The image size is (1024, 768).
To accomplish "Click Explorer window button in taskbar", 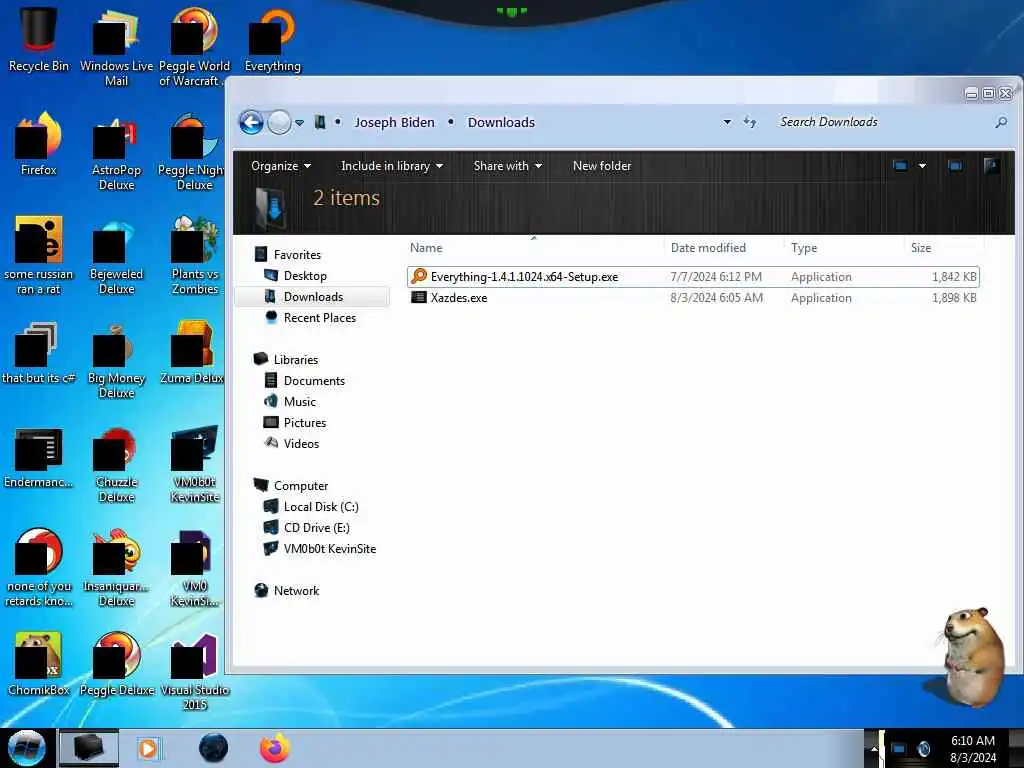I will pyautogui.click(x=89, y=748).
